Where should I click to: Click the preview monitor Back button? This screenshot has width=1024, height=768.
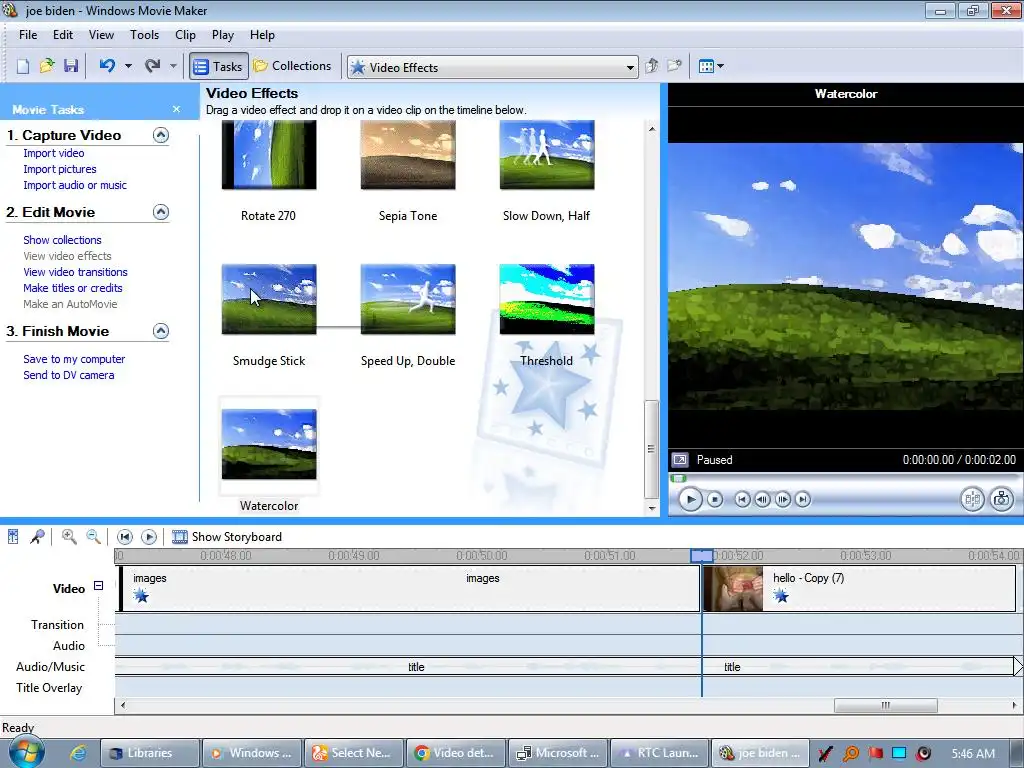pyautogui.click(x=742, y=500)
